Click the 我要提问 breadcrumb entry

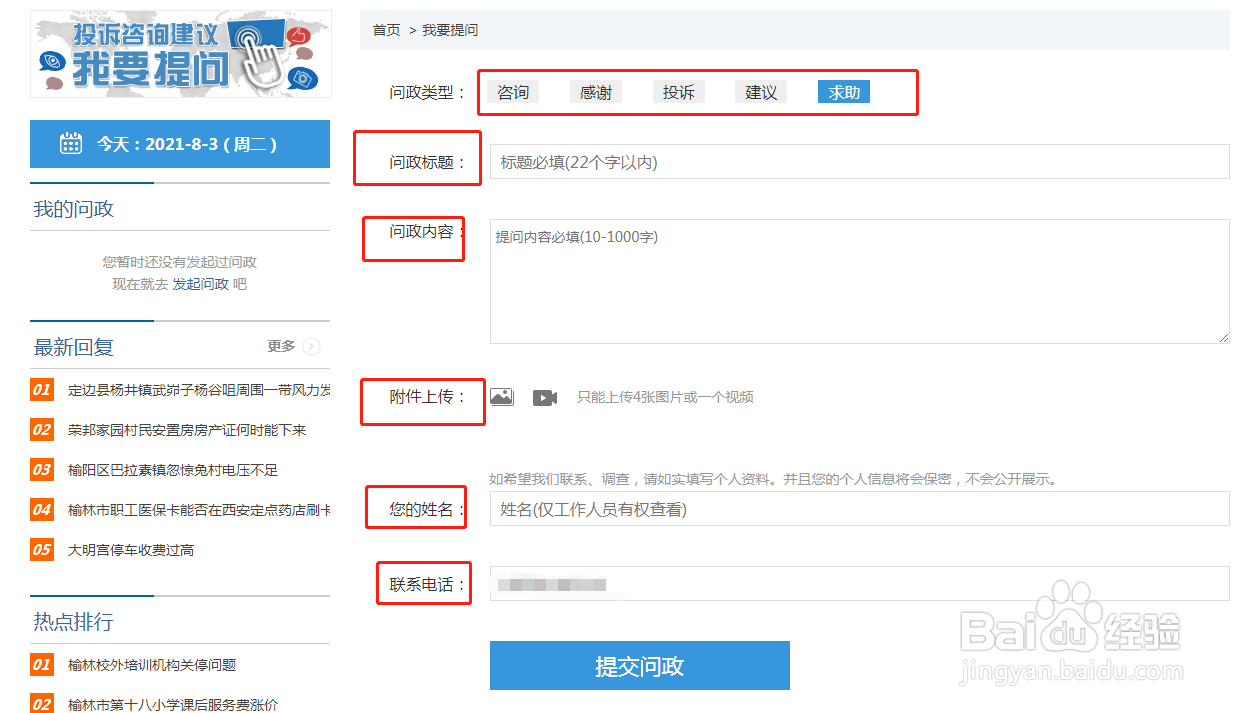tap(451, 30)
